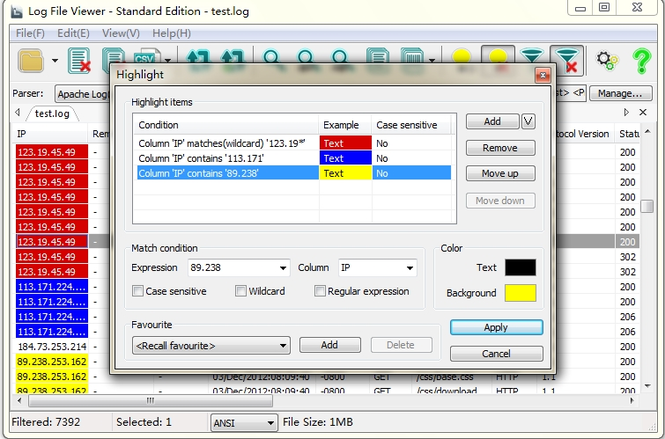Click the IP column header in log table

pos(51,134)
